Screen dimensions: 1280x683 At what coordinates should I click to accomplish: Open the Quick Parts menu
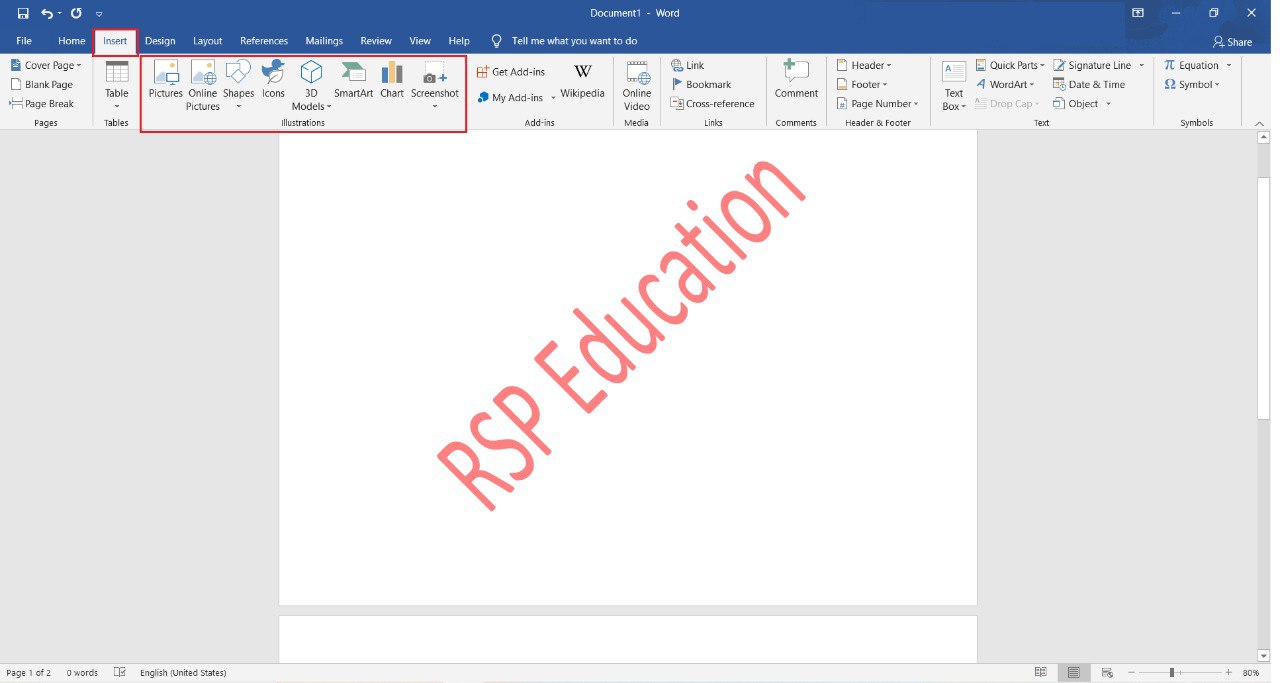coord(1010,66)
